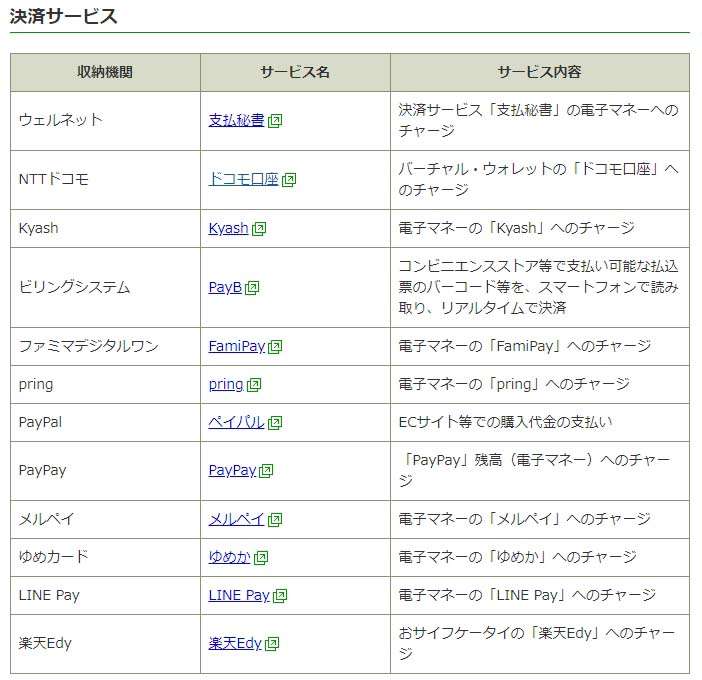Click the サービス内容 column header
The width and height of the screenshot is (702, 680).
[539, 72]
